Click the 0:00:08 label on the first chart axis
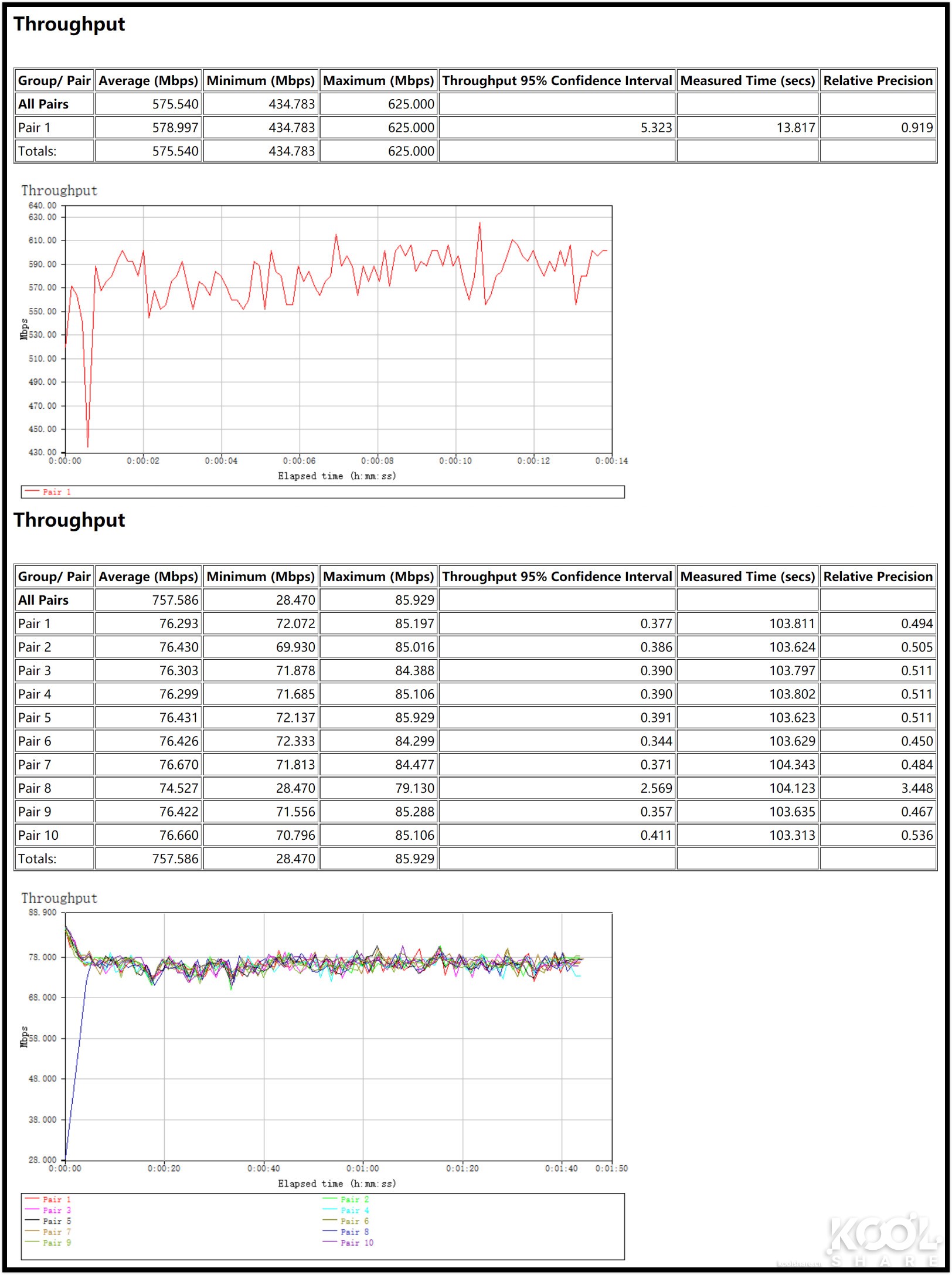Image resolution: width=952 pixels, height=1275 pixels. pyautogui.click(x=378, y=461)
